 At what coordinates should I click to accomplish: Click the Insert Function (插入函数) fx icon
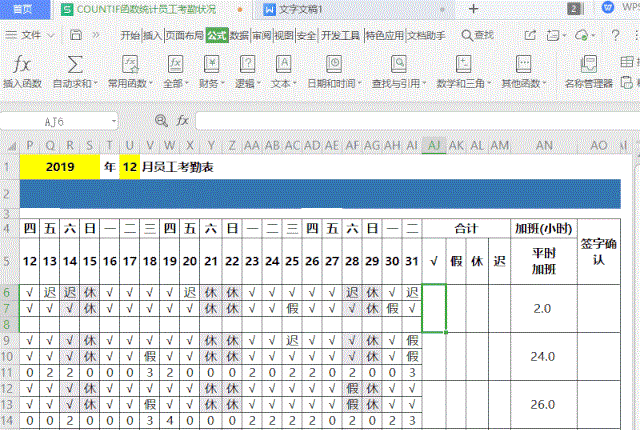coord(22,64)
